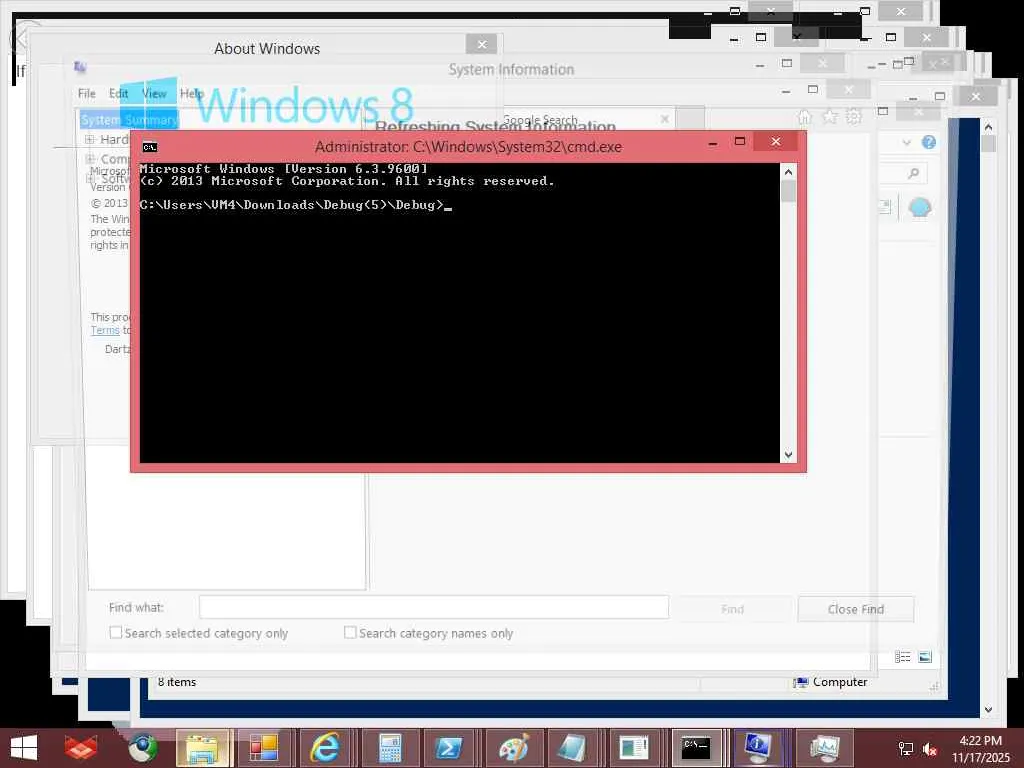
Task: Open the Calculator taskbar icon
Action: [x=390, y=748]
